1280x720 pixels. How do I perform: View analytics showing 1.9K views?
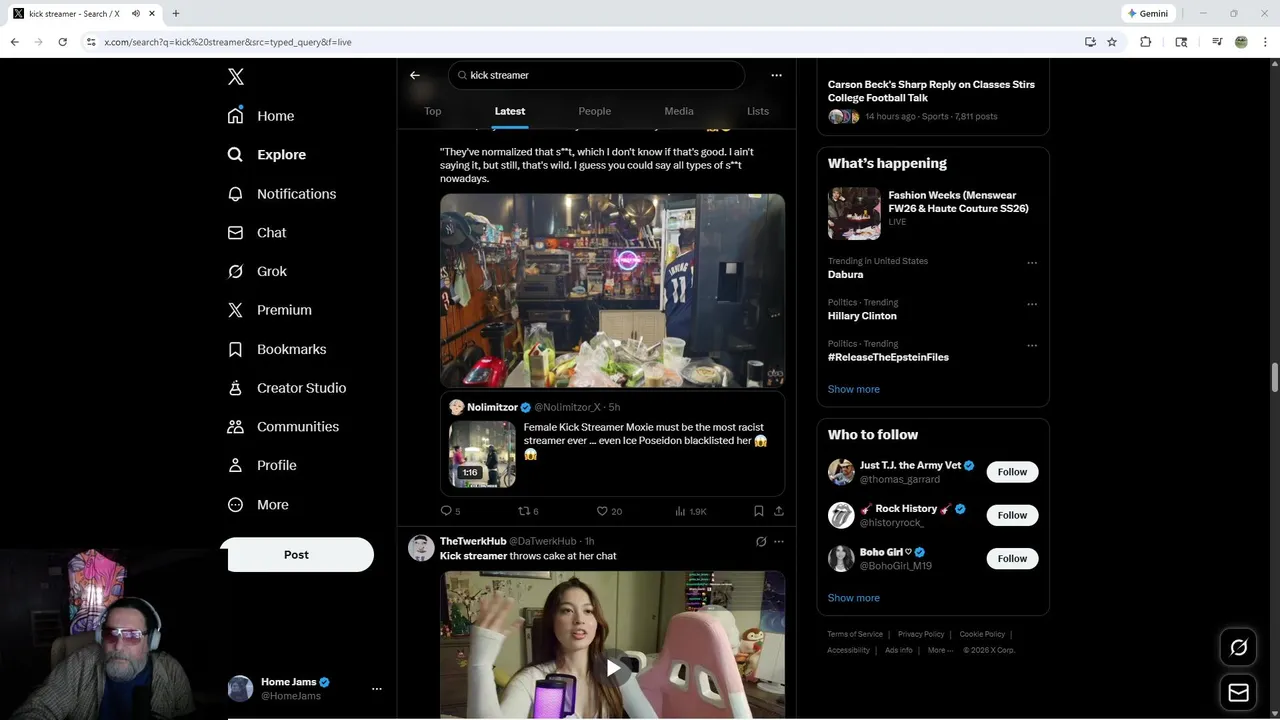point(691,511)
